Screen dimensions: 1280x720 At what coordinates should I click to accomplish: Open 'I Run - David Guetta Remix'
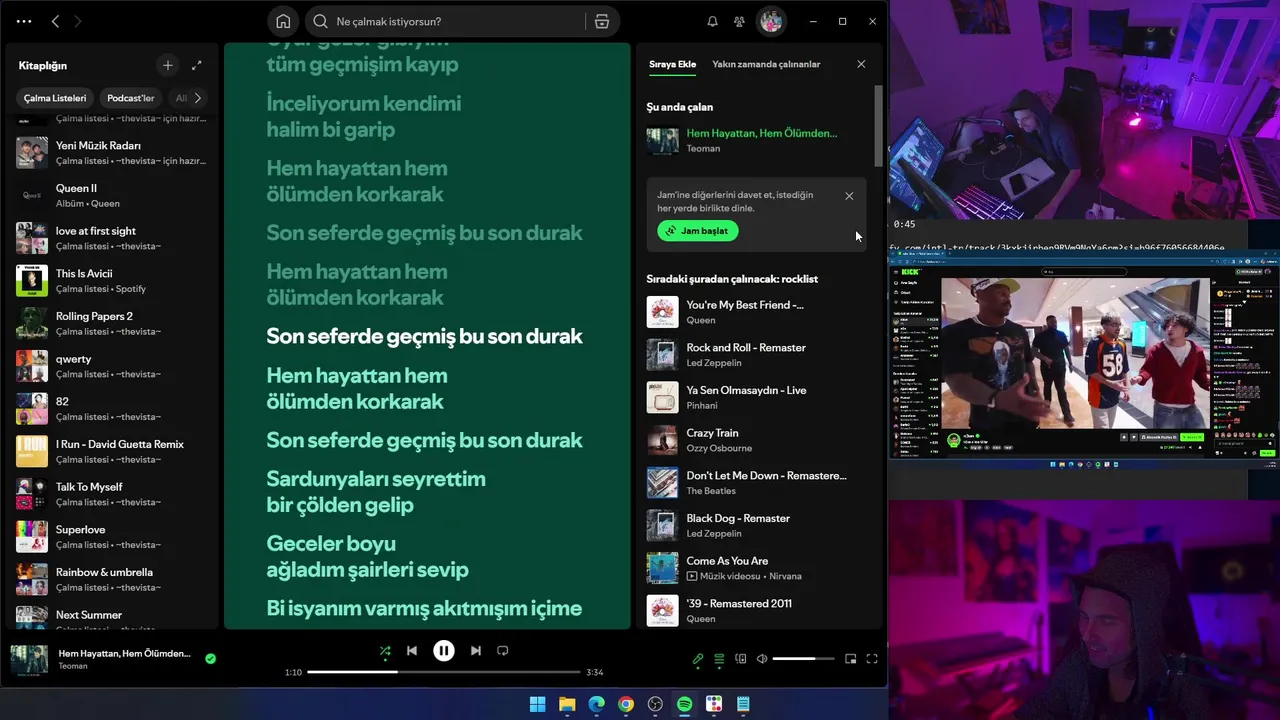(110, 451)
